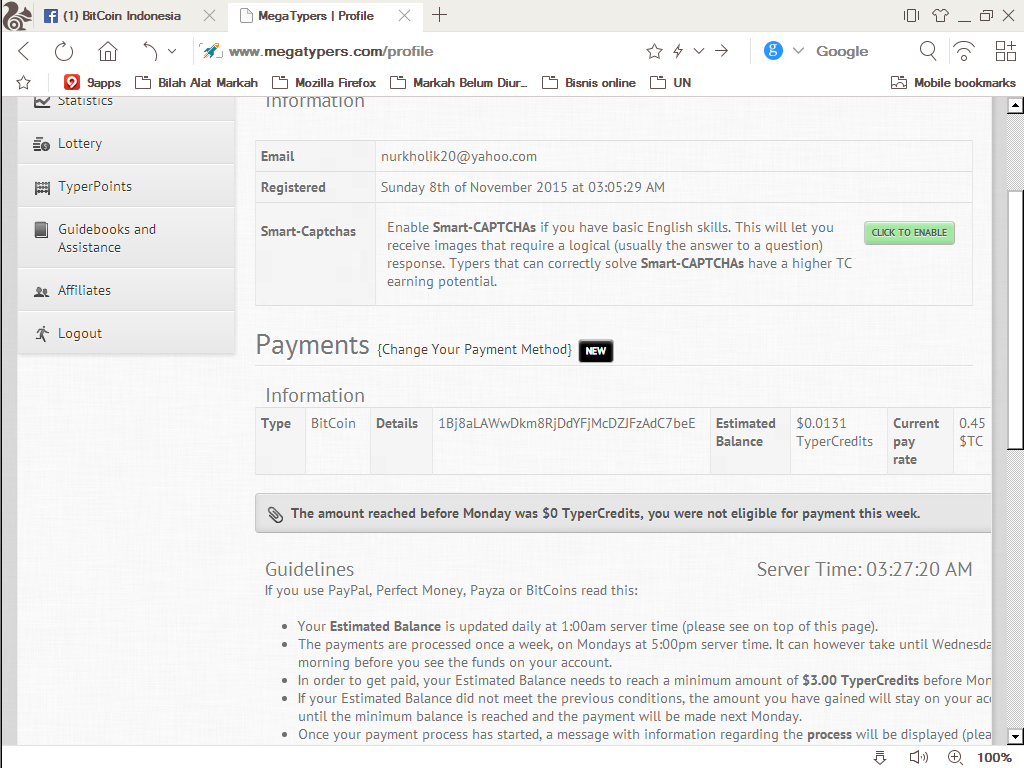The width and height of the screenshot is (1024, 768).
Task: Bookmark this page with the address bar star
Action: [654, 51]
